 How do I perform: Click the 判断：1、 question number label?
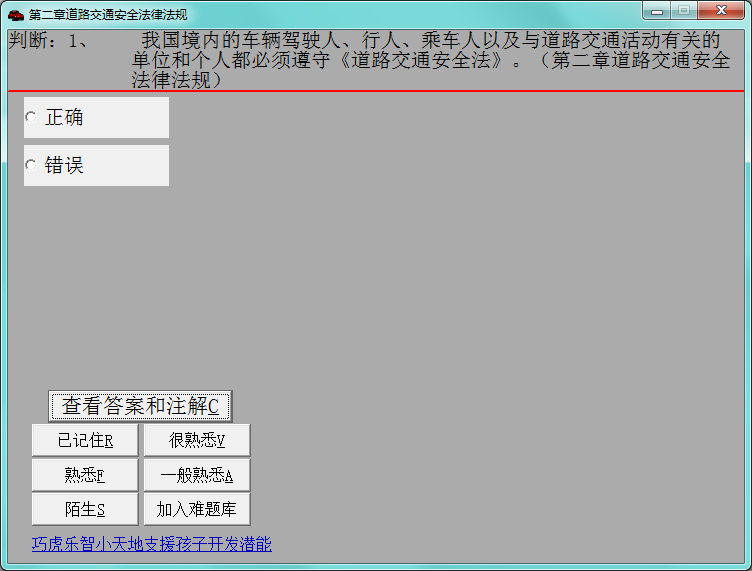pyautogui.click(x=48, y=41)
